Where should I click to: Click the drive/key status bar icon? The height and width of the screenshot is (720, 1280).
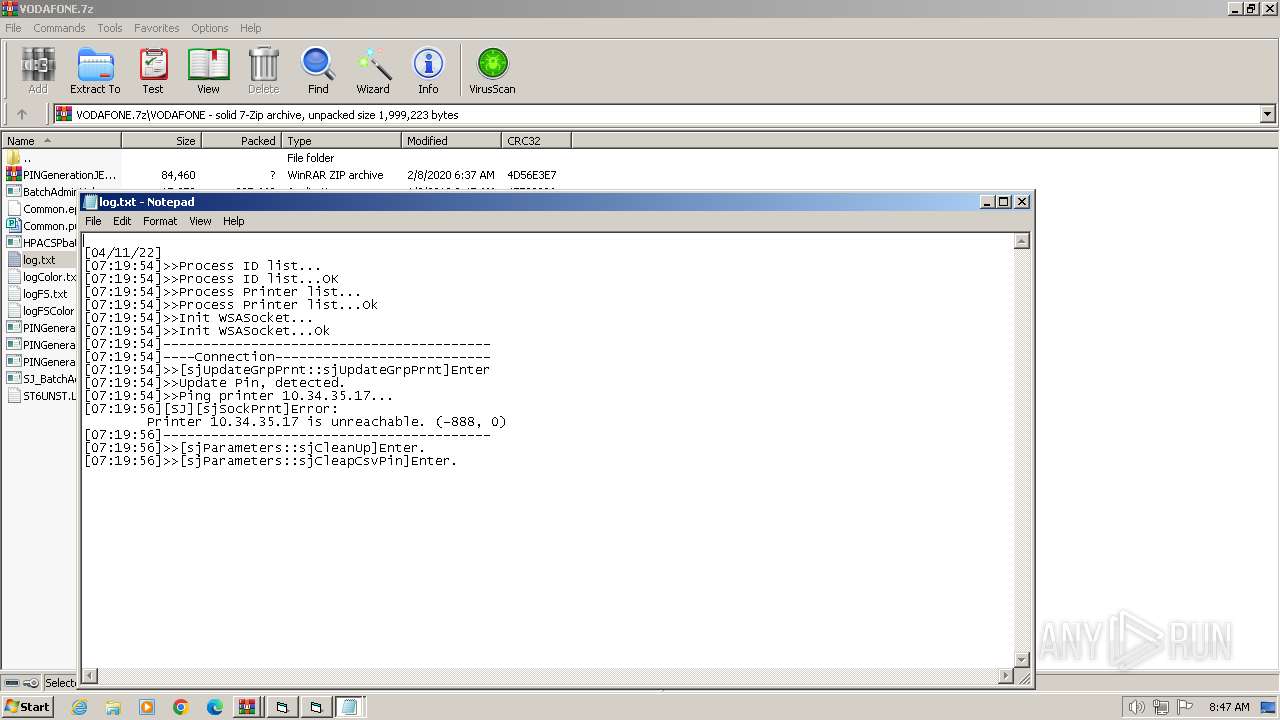20,682
